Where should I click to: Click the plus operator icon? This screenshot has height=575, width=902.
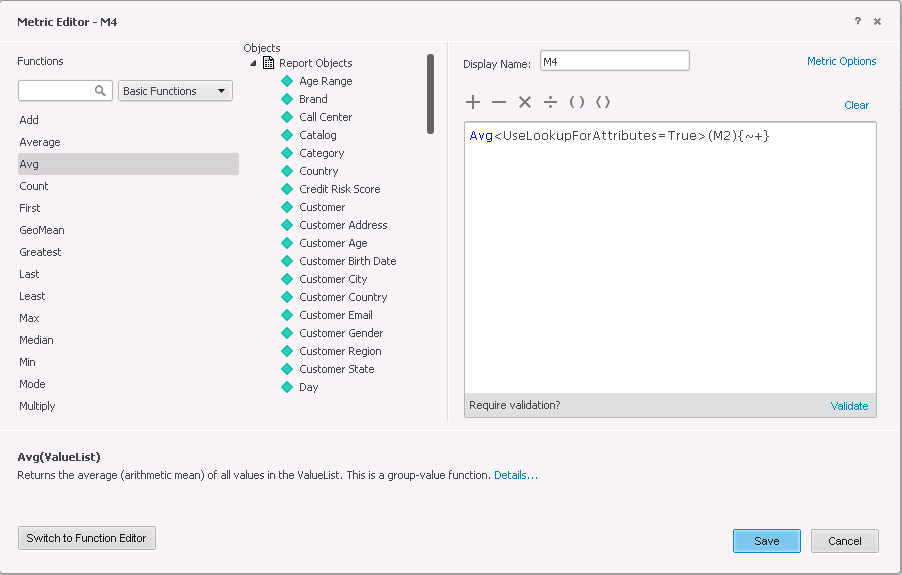coord(473,102)
